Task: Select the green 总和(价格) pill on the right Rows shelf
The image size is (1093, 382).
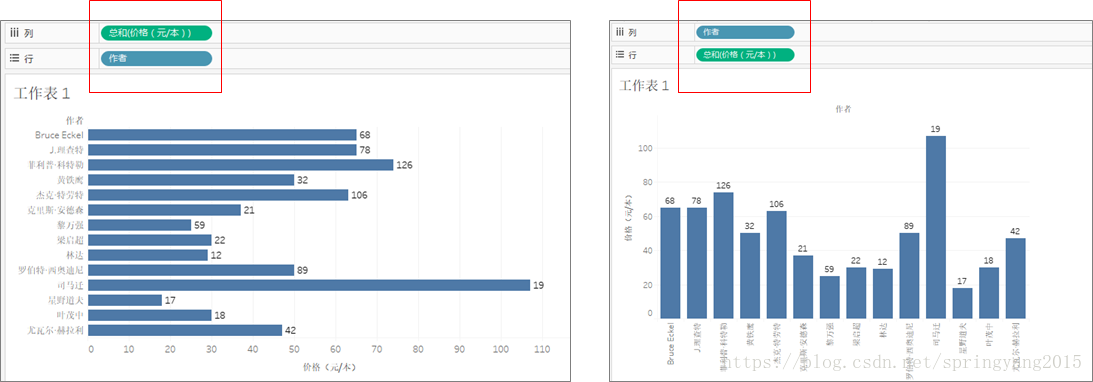Action: (x=745, y=54)
